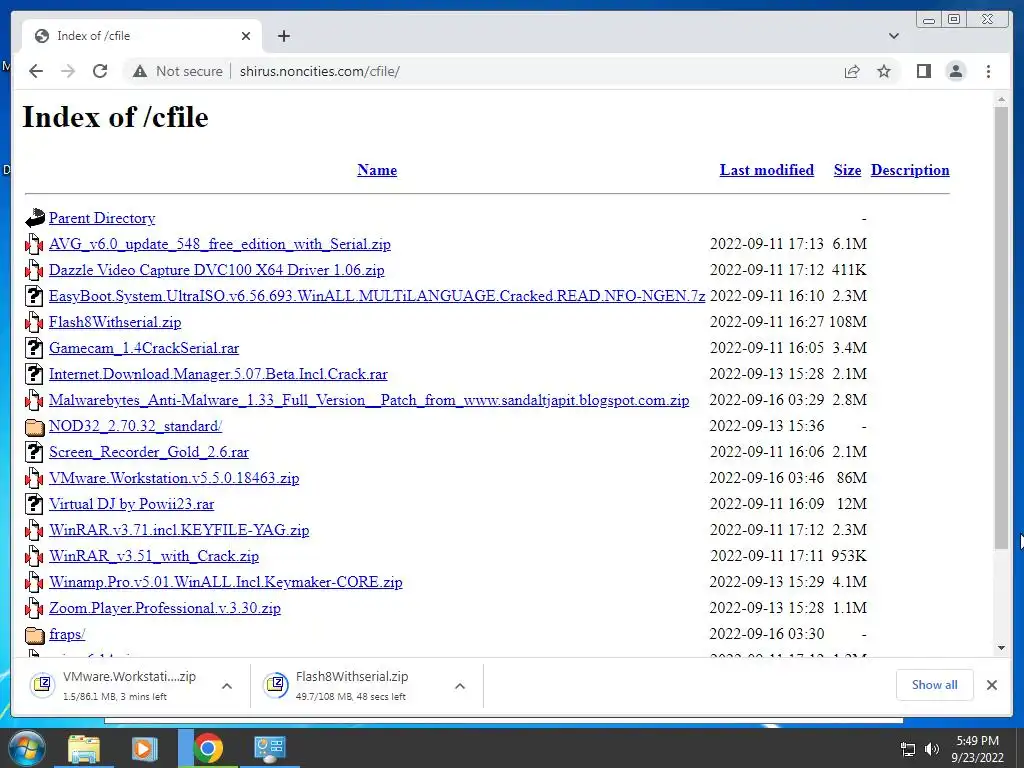
Task: Open the Control Panel taskbar icon
Action: coord(270,748)
